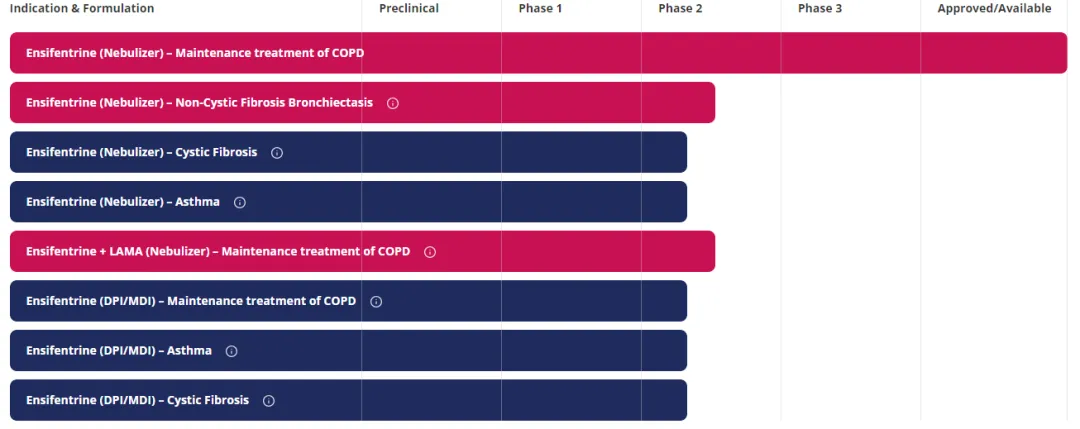Click Ensifentrine (Nebulizer) – Asthma label

coord(123,202)
